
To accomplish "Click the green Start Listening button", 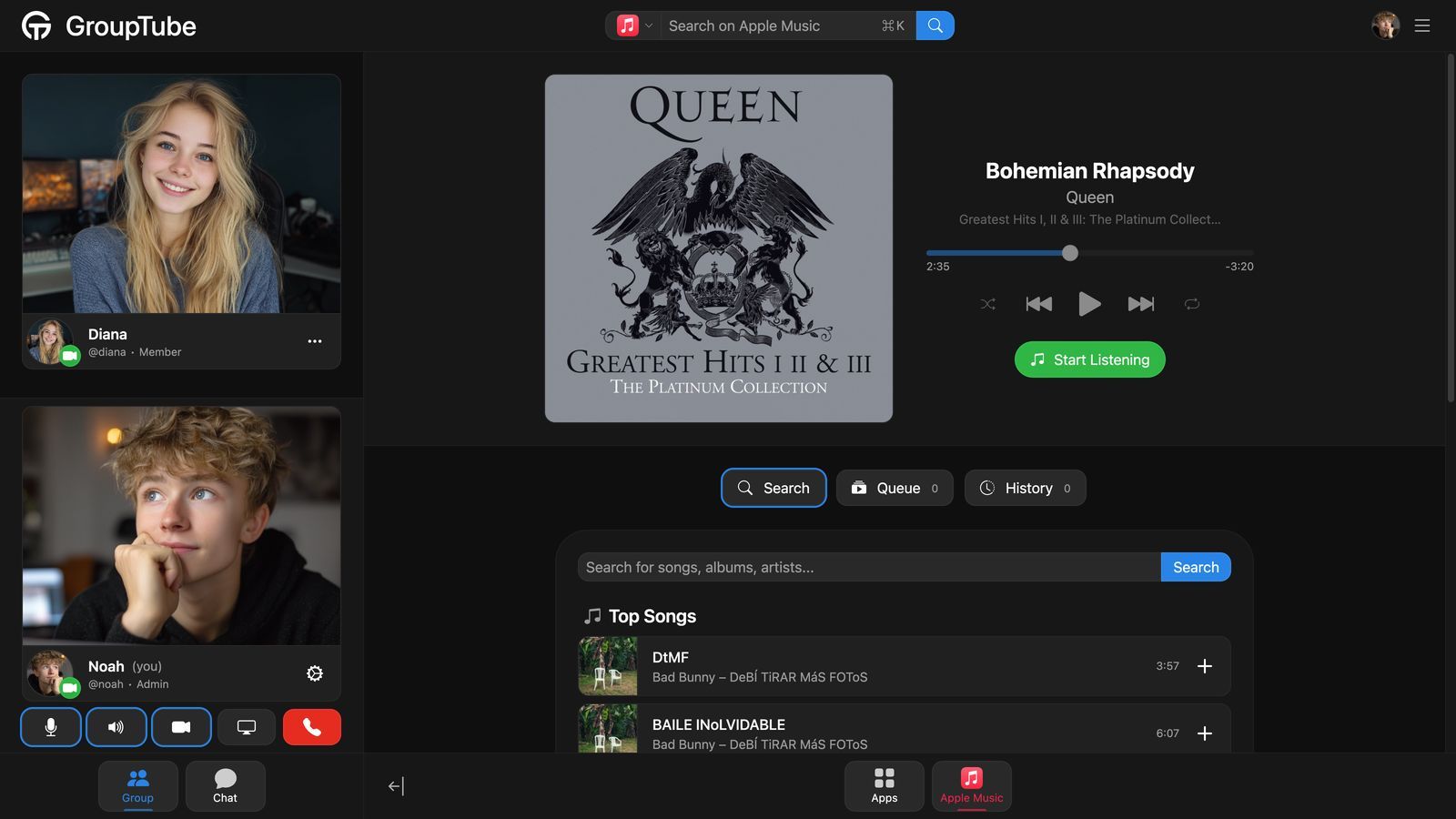I will 1089,359.
